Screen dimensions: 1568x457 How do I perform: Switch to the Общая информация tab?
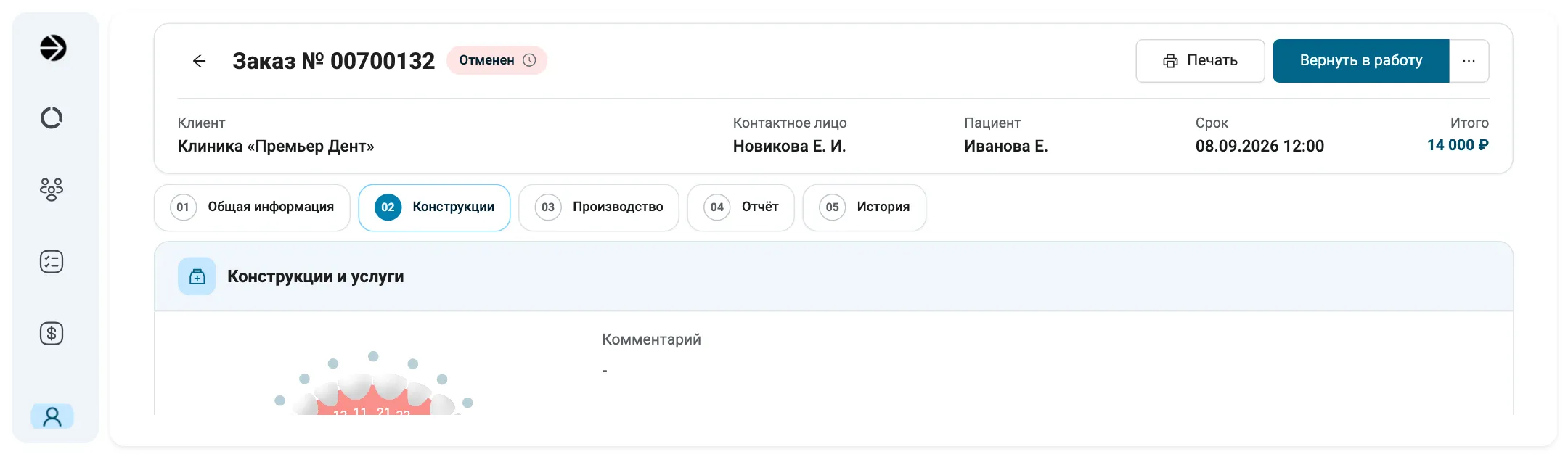pyautogui.click(x=252, y=207)
